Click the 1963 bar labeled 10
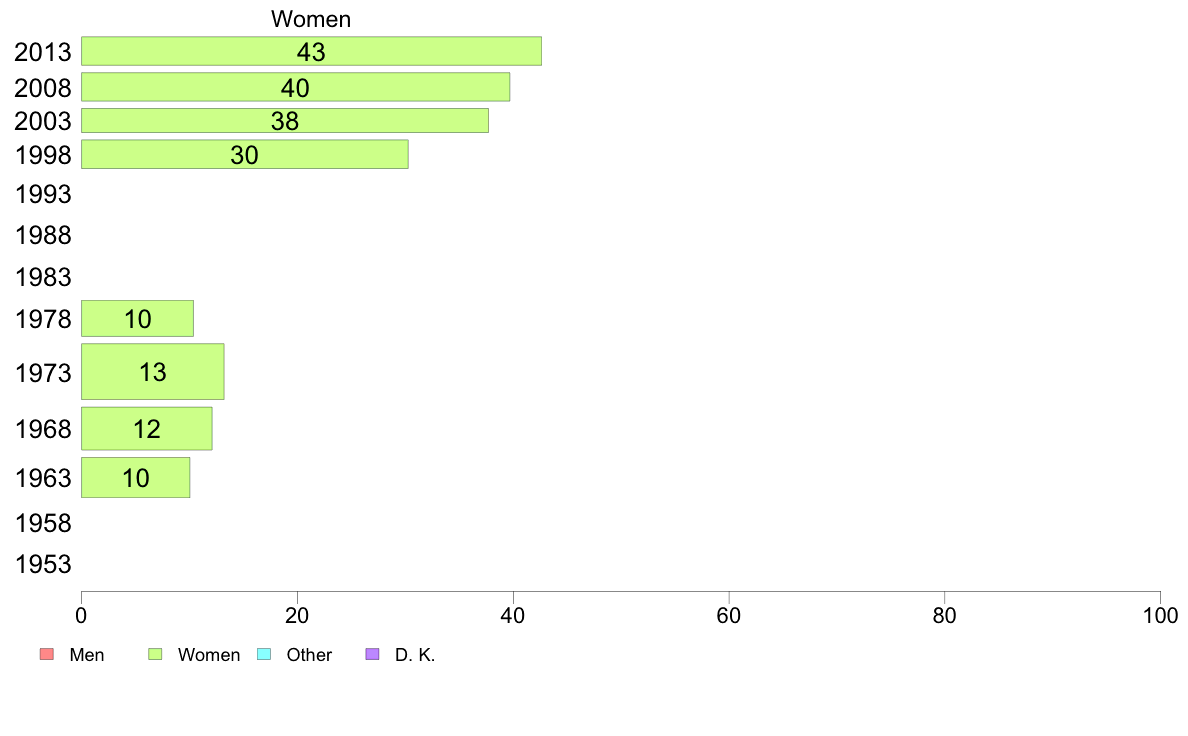1188x736 pixels. point(136,478)
